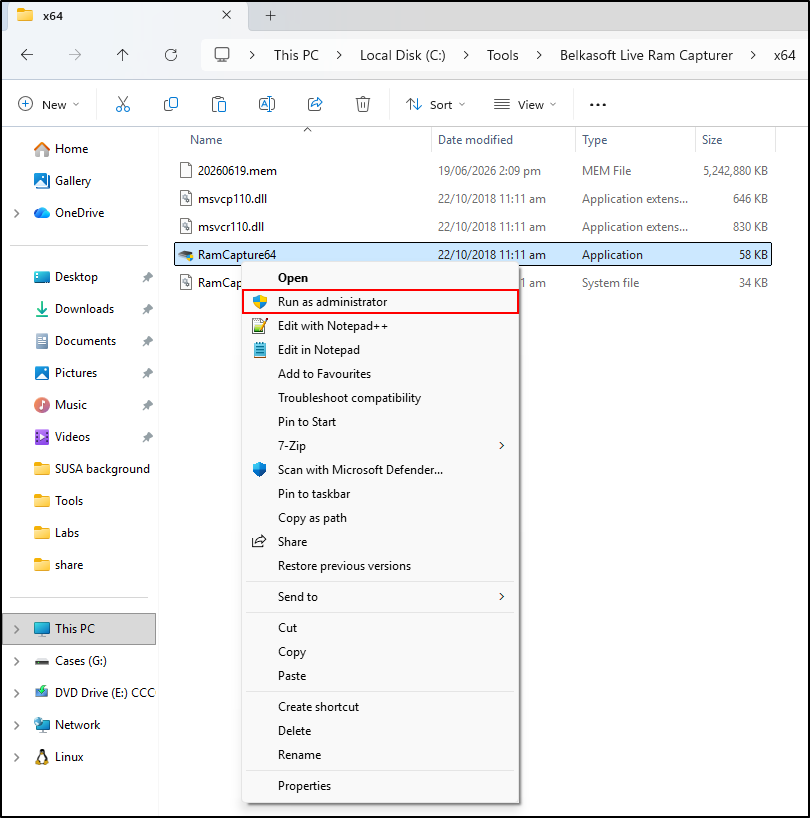Expand the OneDrive tree node
This screenshot has width=810, height=818.
pos(17,213)
